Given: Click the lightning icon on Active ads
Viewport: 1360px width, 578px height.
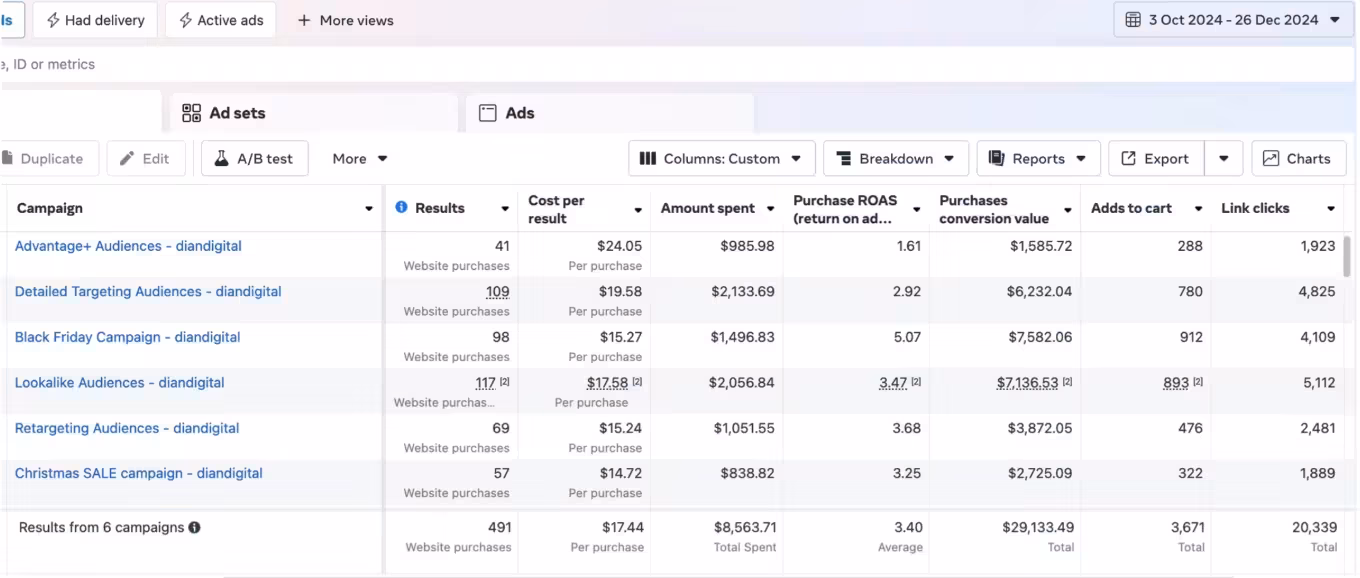Looking at the screenshot, I should pyautogui.click(x=185, y=20).
